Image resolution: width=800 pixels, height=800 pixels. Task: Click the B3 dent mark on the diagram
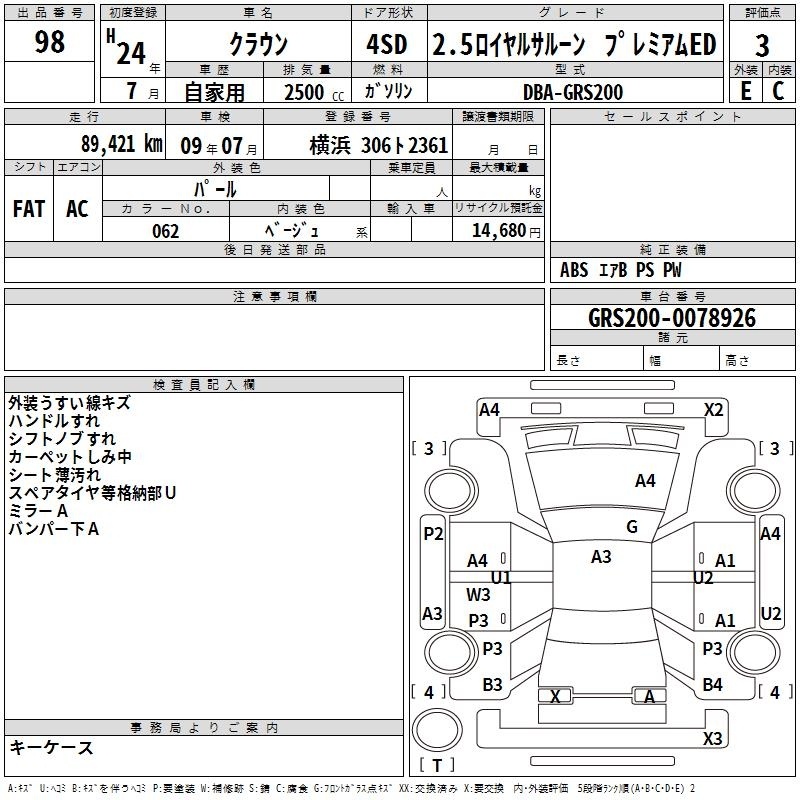(492, 685)
